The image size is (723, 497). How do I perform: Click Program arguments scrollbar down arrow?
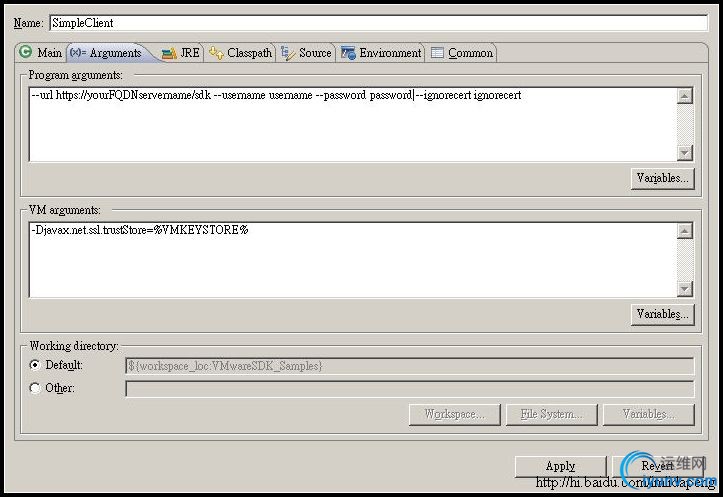[x=685, y=153]
